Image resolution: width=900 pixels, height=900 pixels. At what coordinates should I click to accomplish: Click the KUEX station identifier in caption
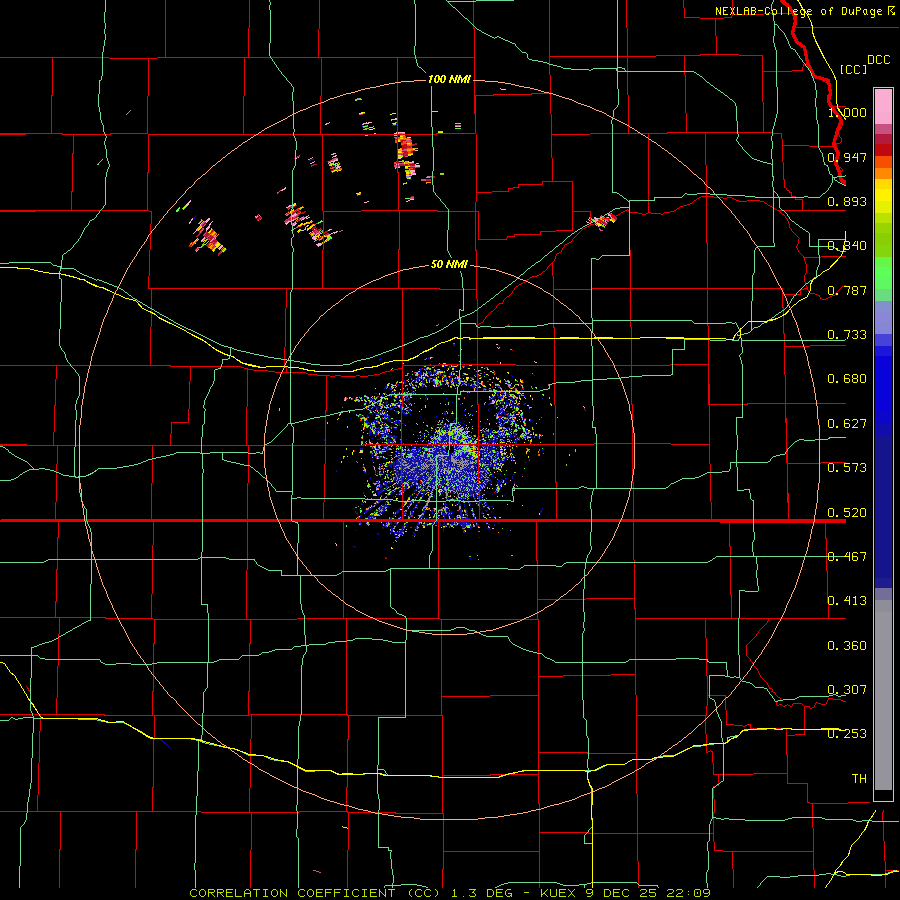pyautogui.click(x=558, y=893)
